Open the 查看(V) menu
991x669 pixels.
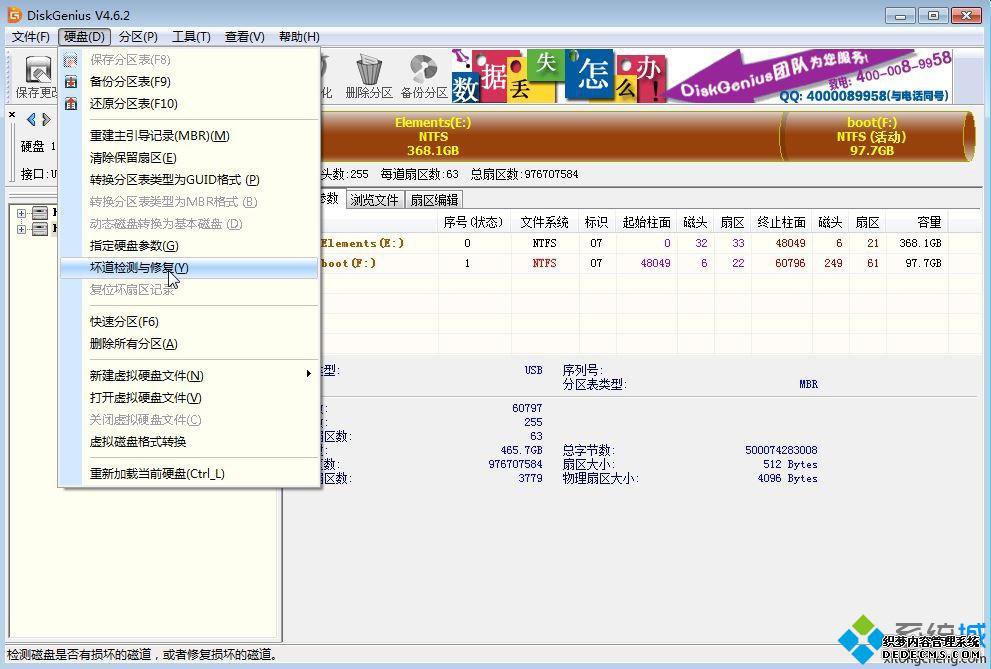[x=245, y=37]
